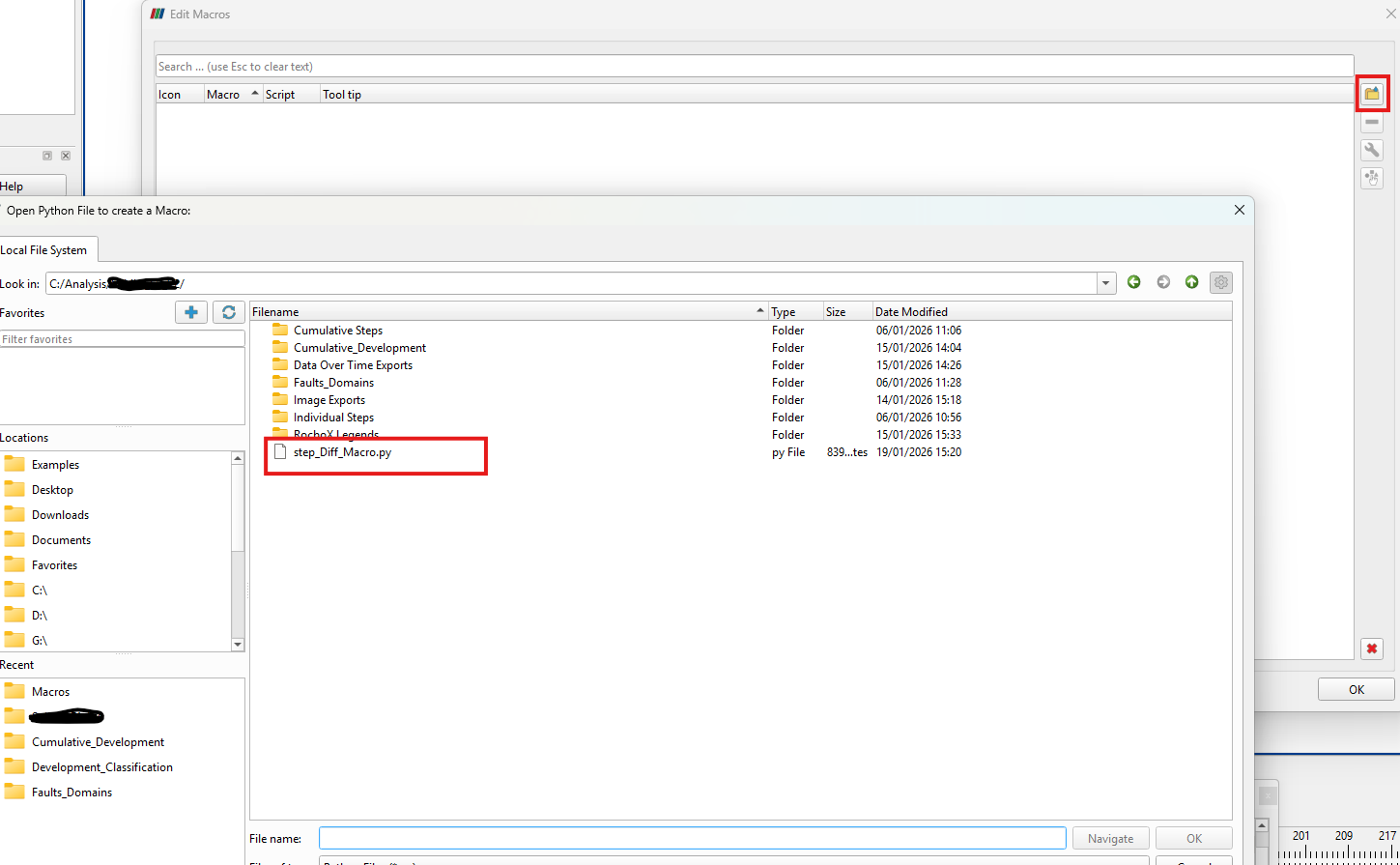Select the Local File System tab
The image size is (1400, 865).
pyautogui.click(x=46, y=249)
